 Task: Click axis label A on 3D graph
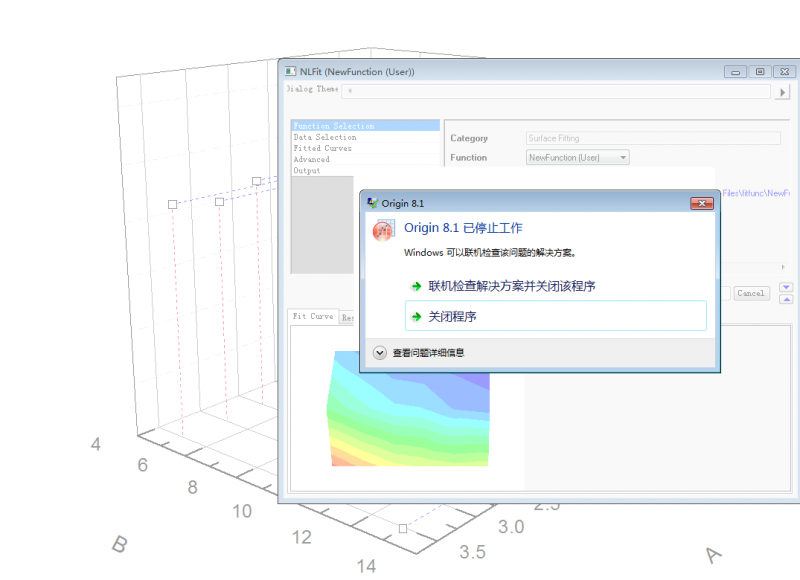[713, 555]
